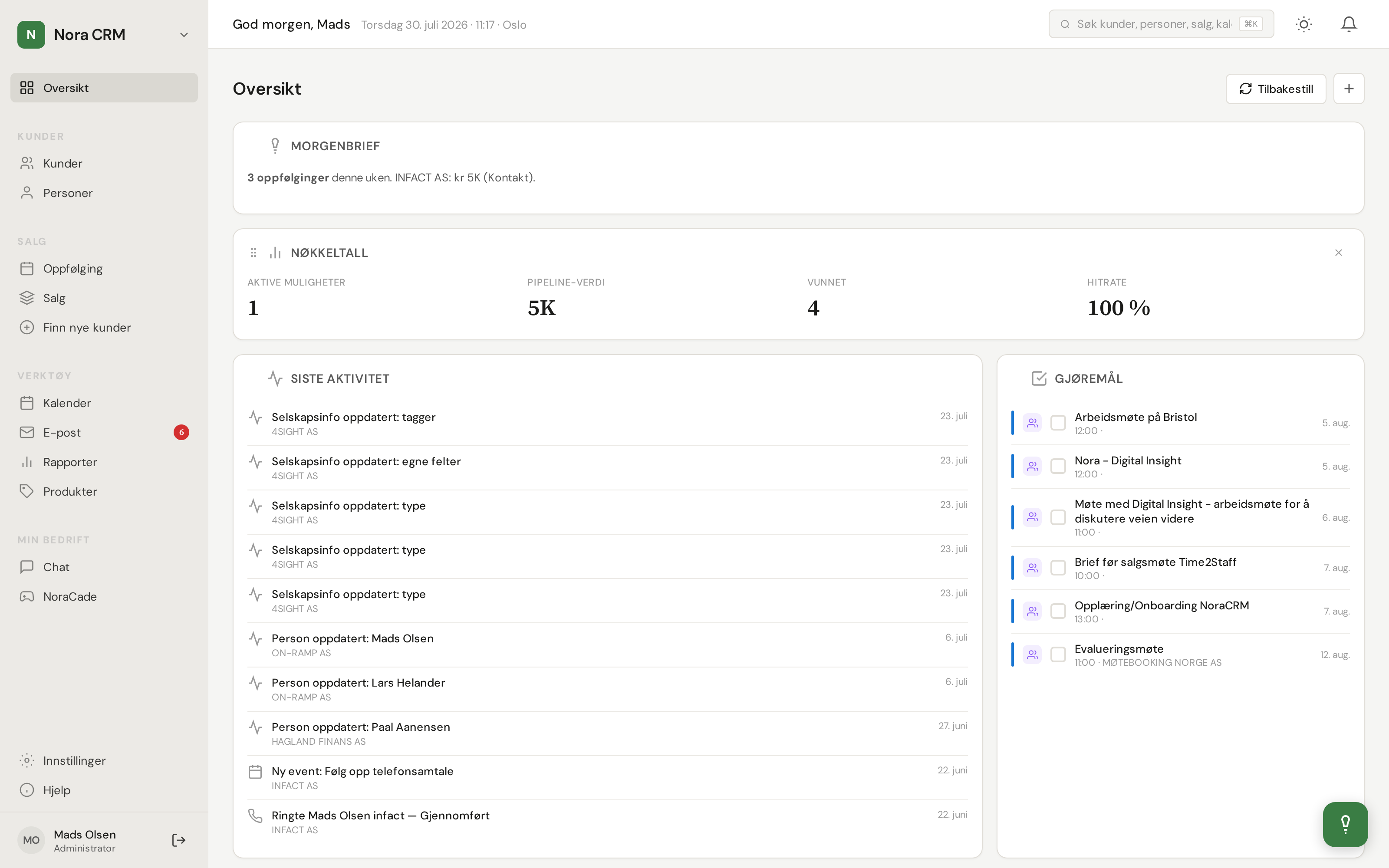Click the Produkter tag icon
1389x868 pixels.
[27, 491]
